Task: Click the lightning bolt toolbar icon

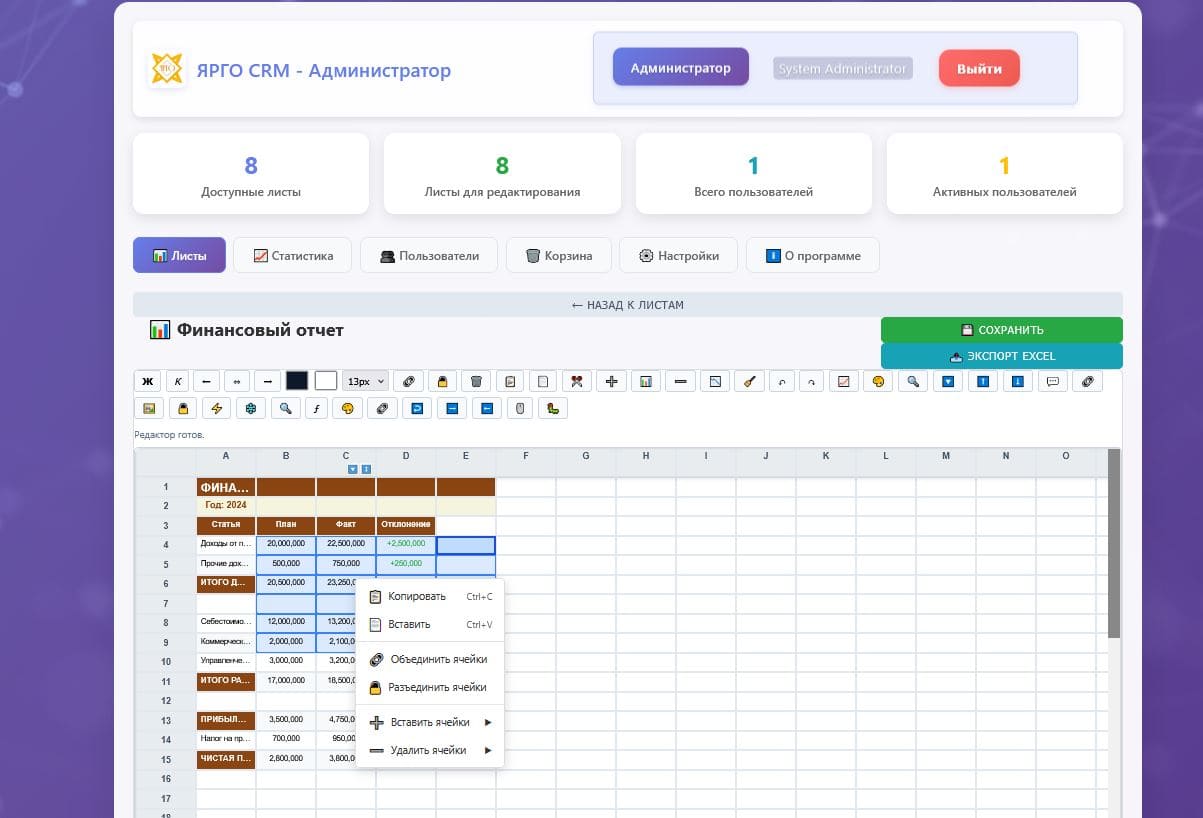Action: (x=215, y=408)
